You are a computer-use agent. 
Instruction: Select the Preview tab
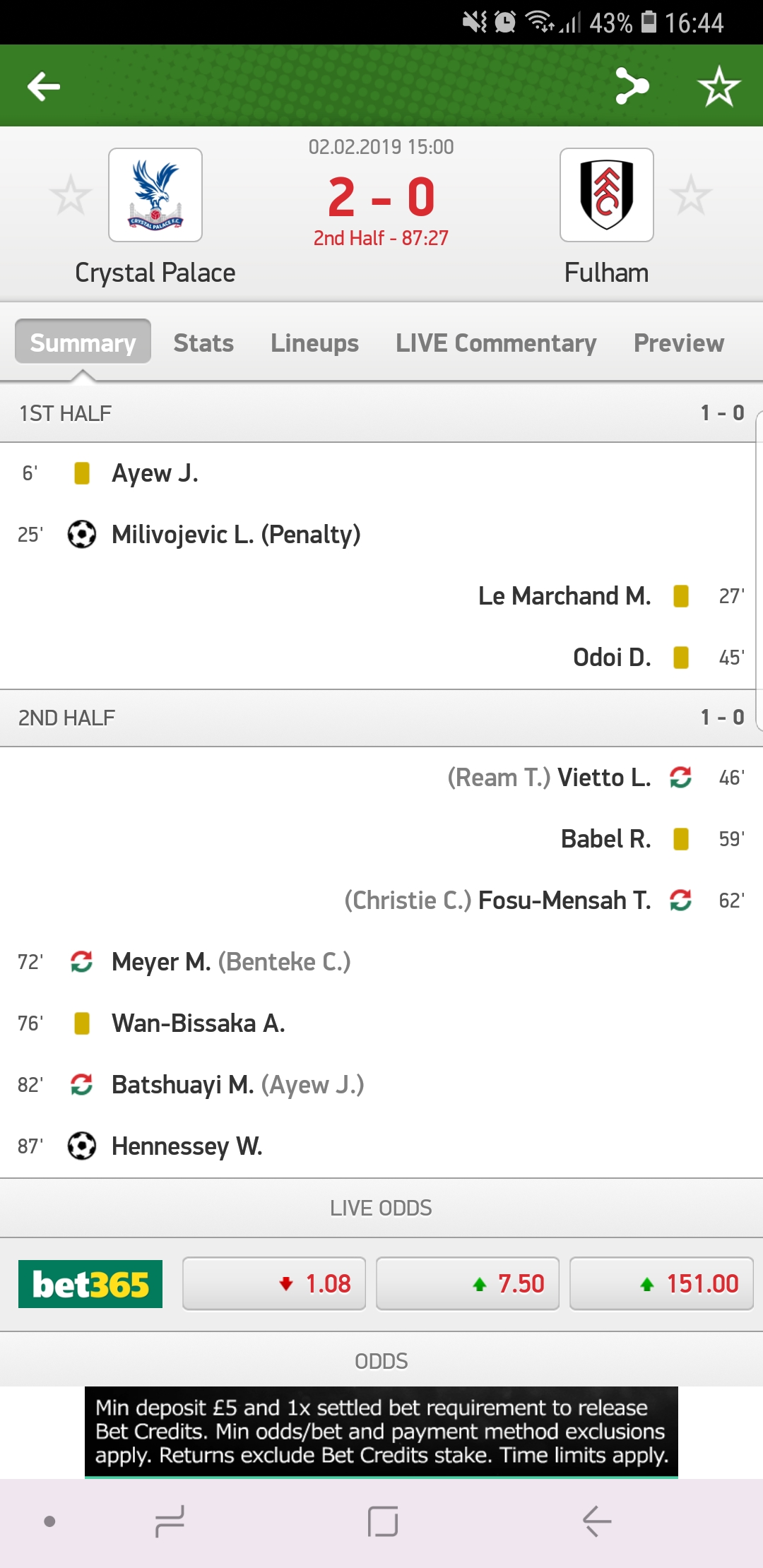point(678,343)
